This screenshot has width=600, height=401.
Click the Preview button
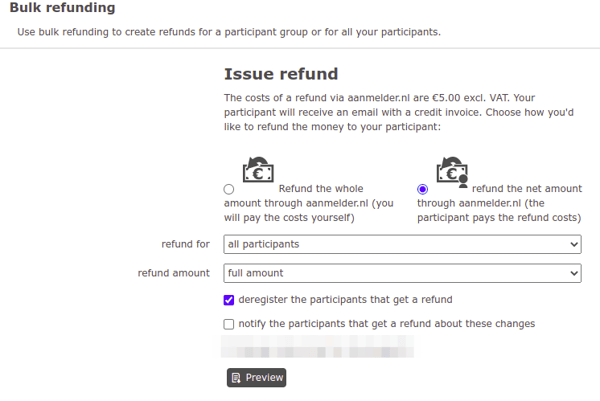point(256,378)
